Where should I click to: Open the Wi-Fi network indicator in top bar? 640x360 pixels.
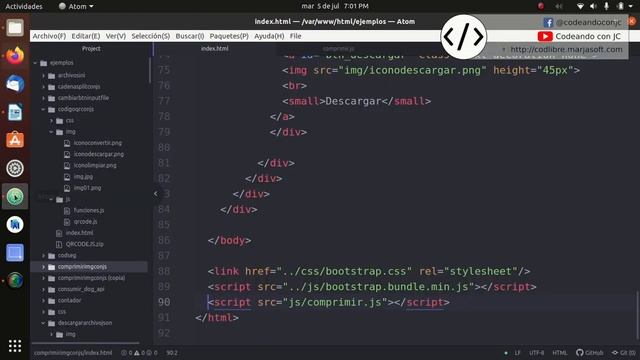coord(580,6)
